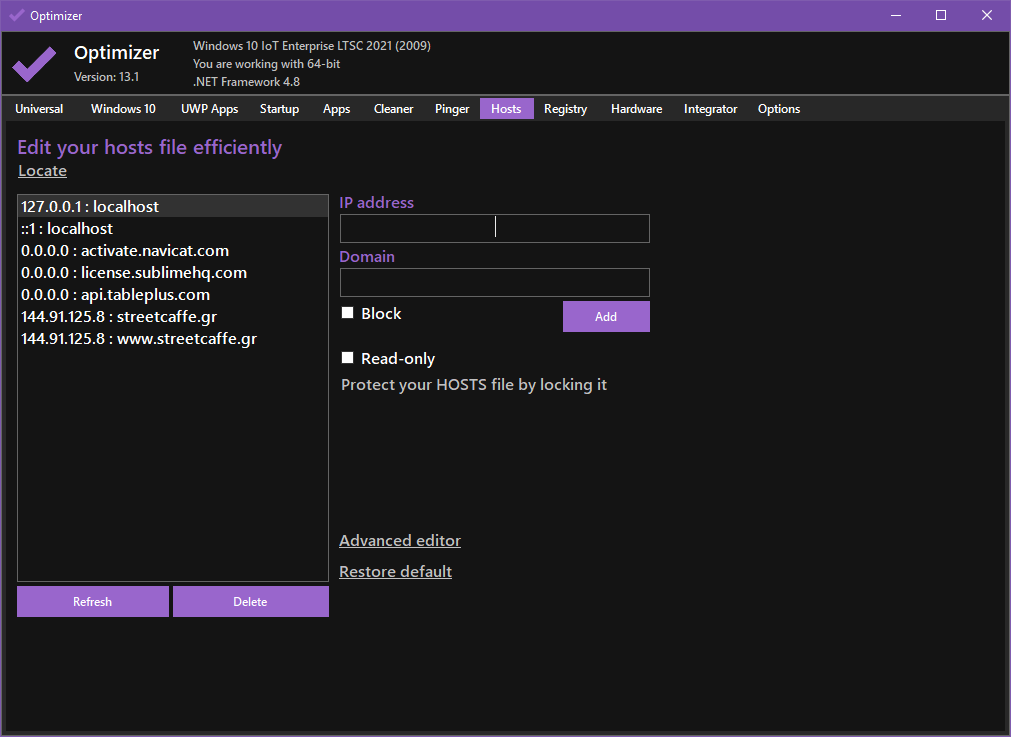Switch to the Universal tab
The height and width of the screenshot is (737, 1011).
click(x=39, y=109)
